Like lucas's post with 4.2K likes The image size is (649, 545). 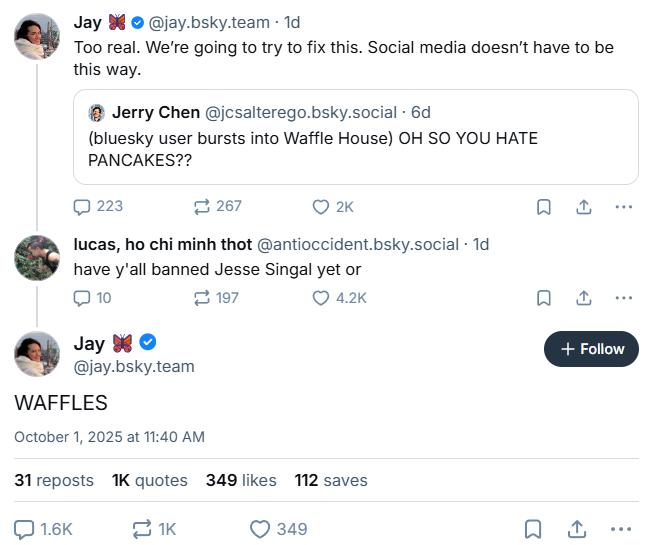point(321,297)
